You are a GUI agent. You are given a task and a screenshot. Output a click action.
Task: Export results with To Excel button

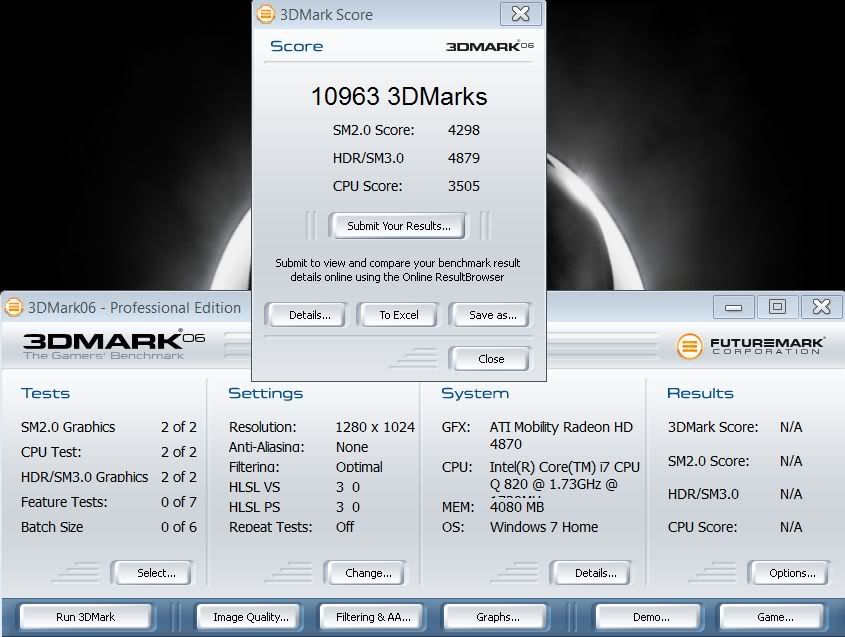398,315
